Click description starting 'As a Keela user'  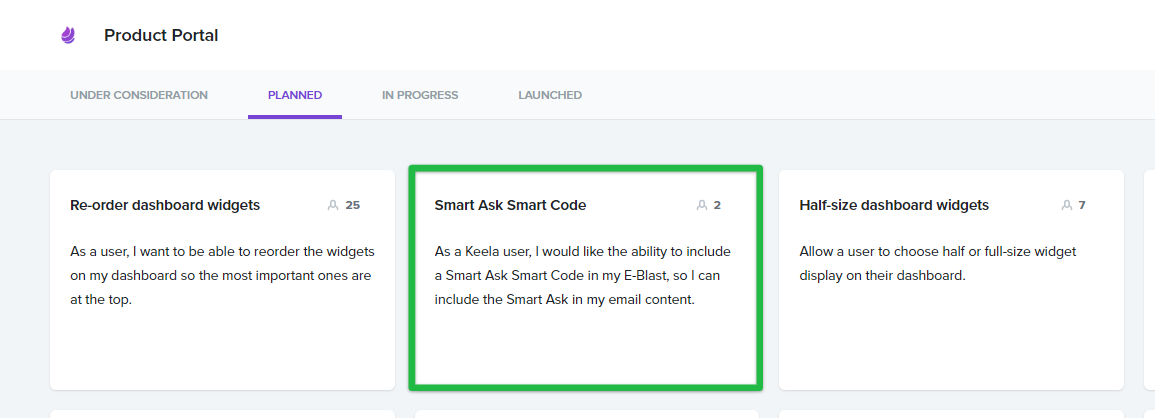click(x=583, y=276)
